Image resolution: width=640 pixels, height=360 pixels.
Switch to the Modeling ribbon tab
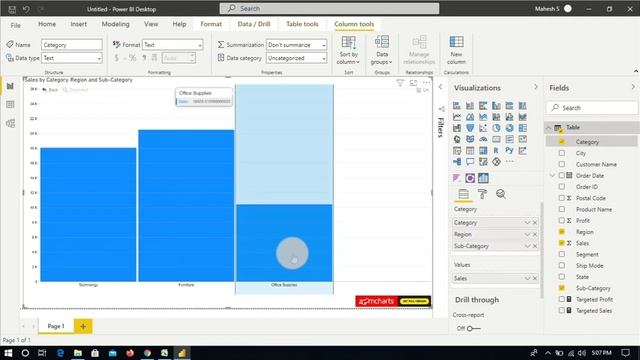[116, 24]
